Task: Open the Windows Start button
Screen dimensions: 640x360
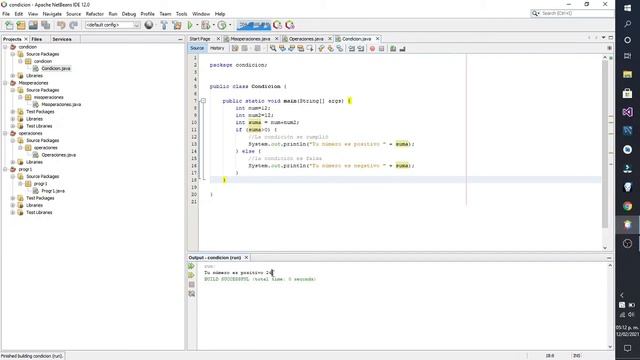Action: [627, 8]
